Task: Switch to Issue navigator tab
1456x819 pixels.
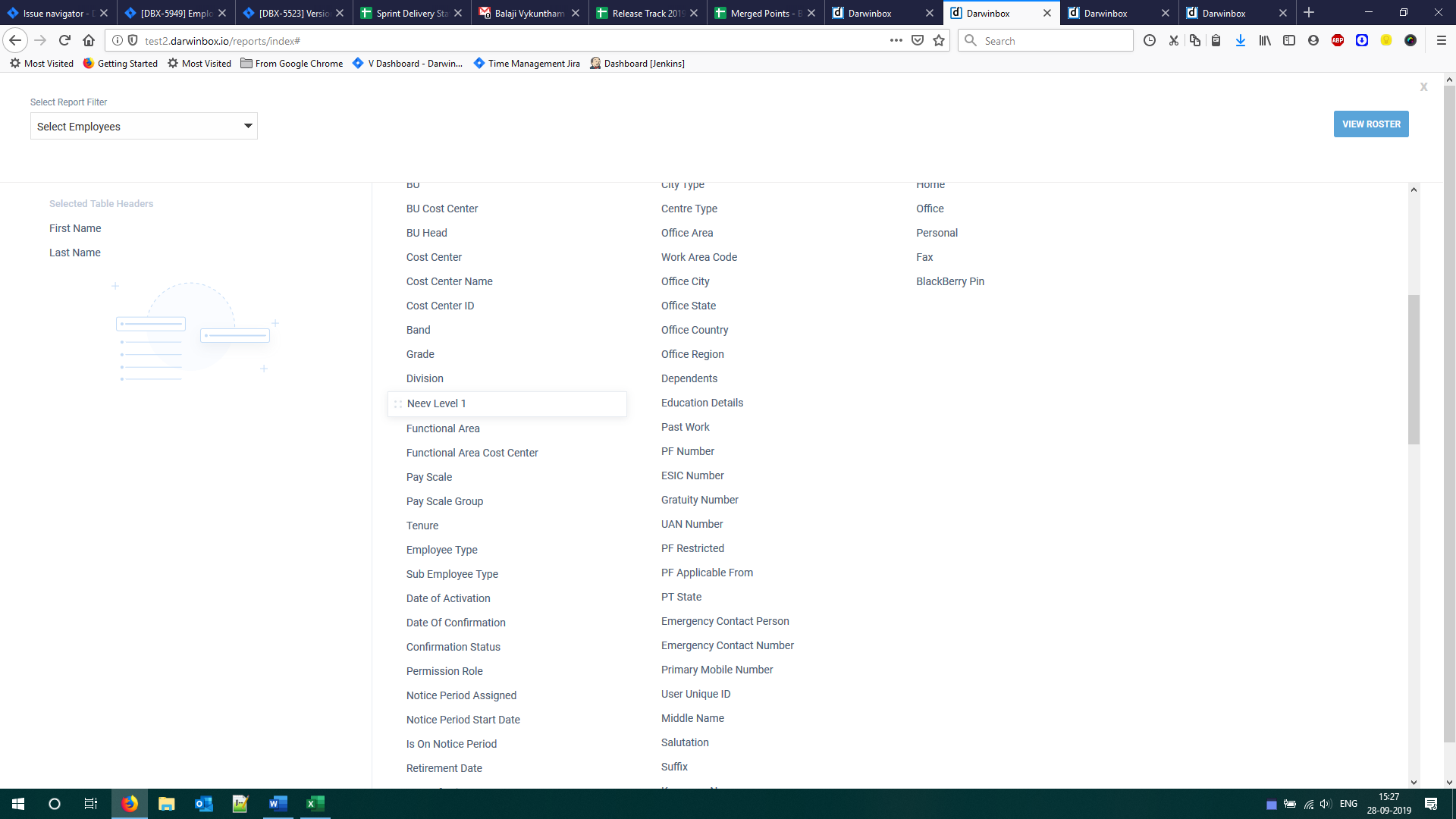Action: click(x=52, y=13)
